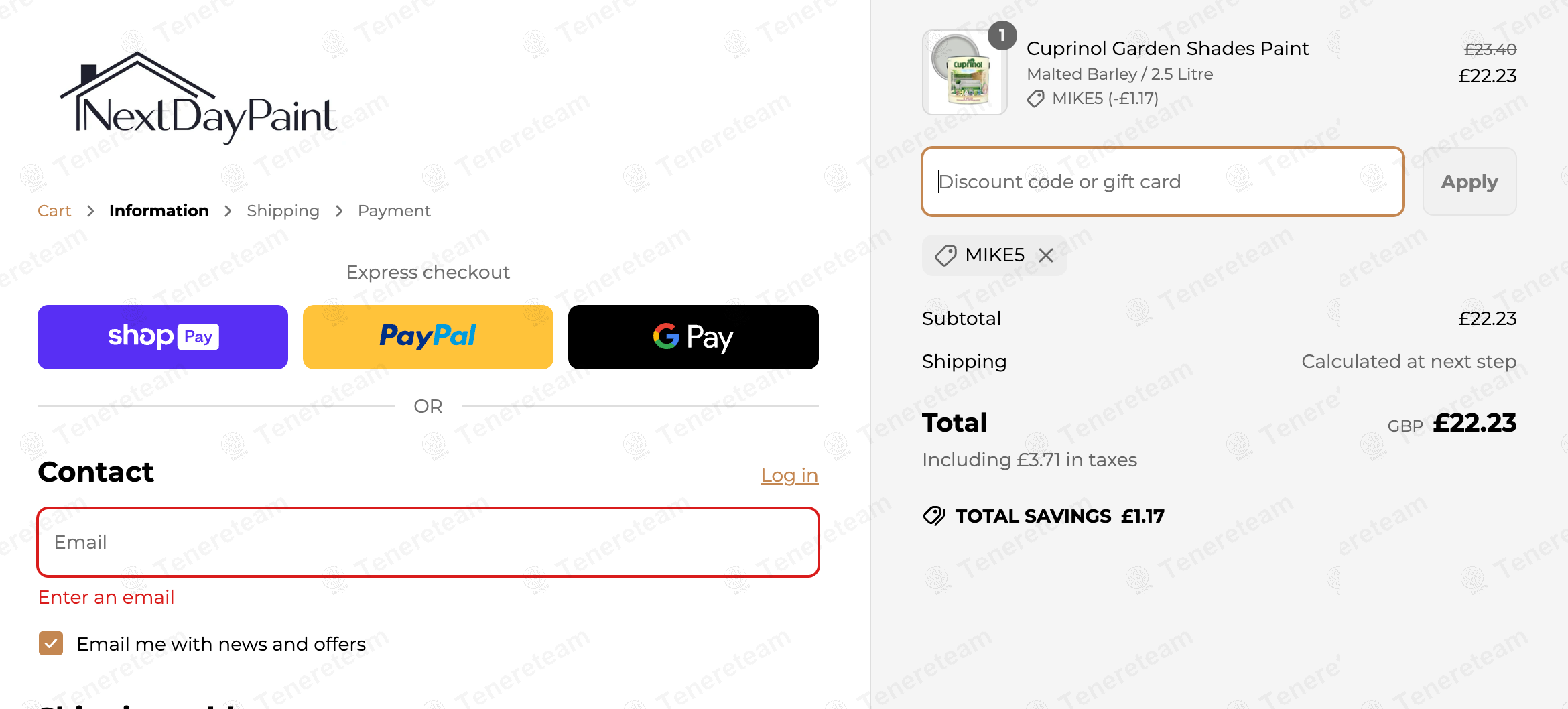Select the Information breadcrumb step
Screen dimensions: 1568x709
tap(159, 211)
